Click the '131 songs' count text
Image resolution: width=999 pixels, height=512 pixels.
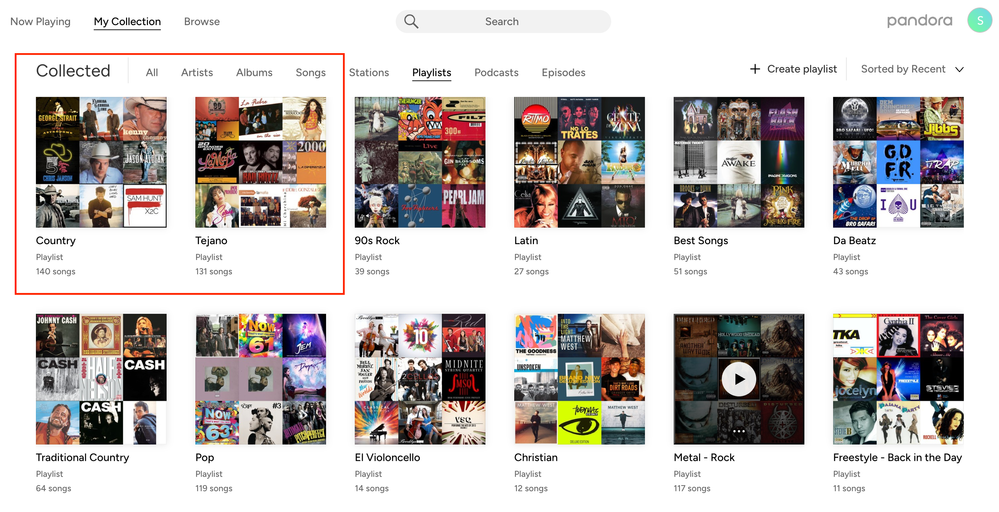pyautogui.click(x=213, y=272)
